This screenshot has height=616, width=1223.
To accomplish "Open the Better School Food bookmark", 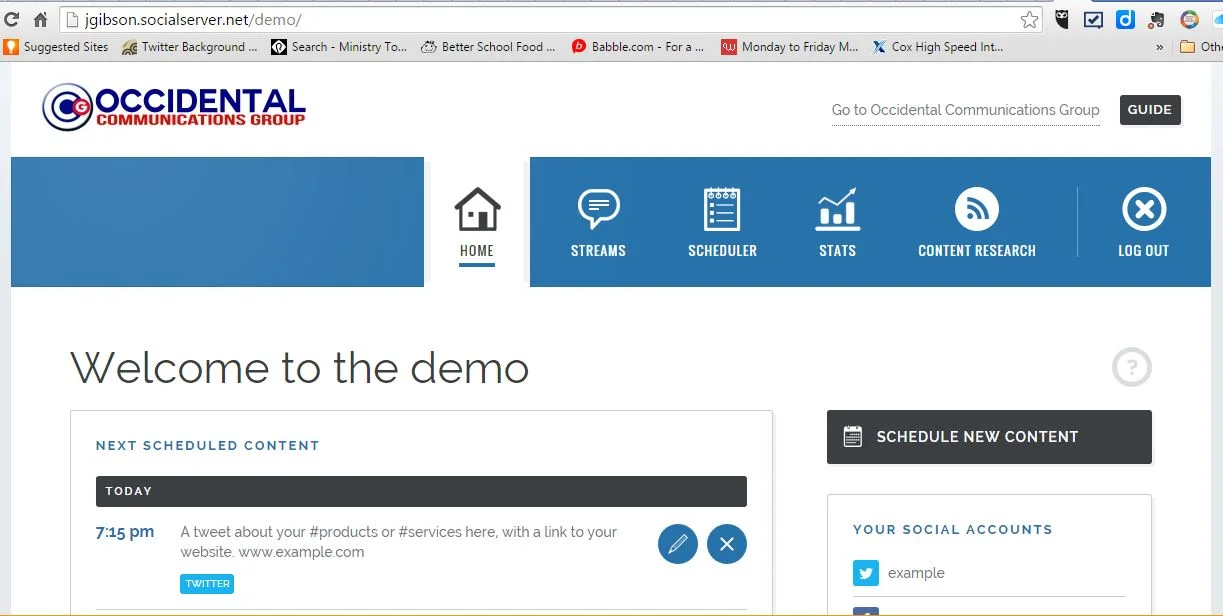I will point(488,47).
